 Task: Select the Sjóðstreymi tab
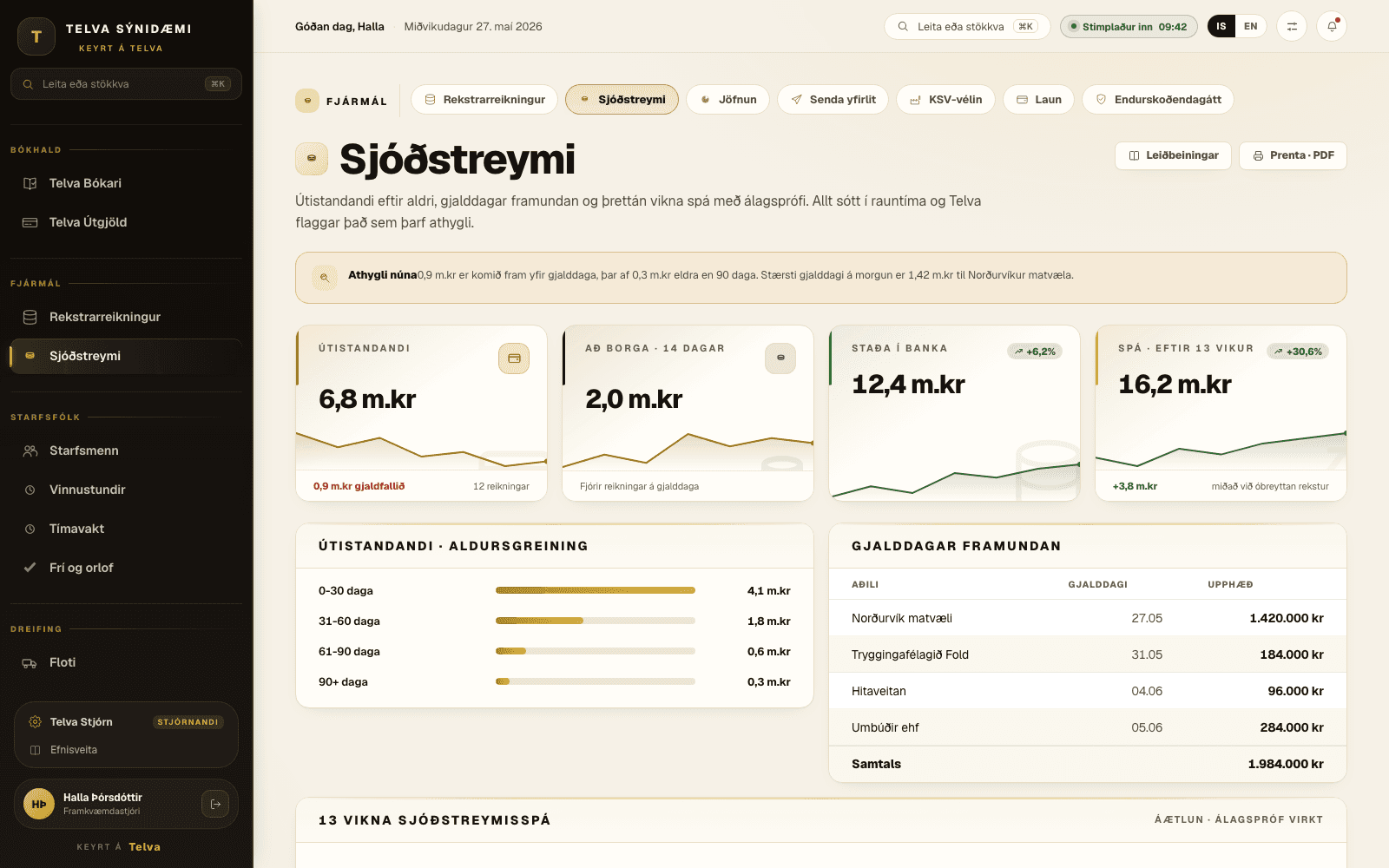(622, 100)
